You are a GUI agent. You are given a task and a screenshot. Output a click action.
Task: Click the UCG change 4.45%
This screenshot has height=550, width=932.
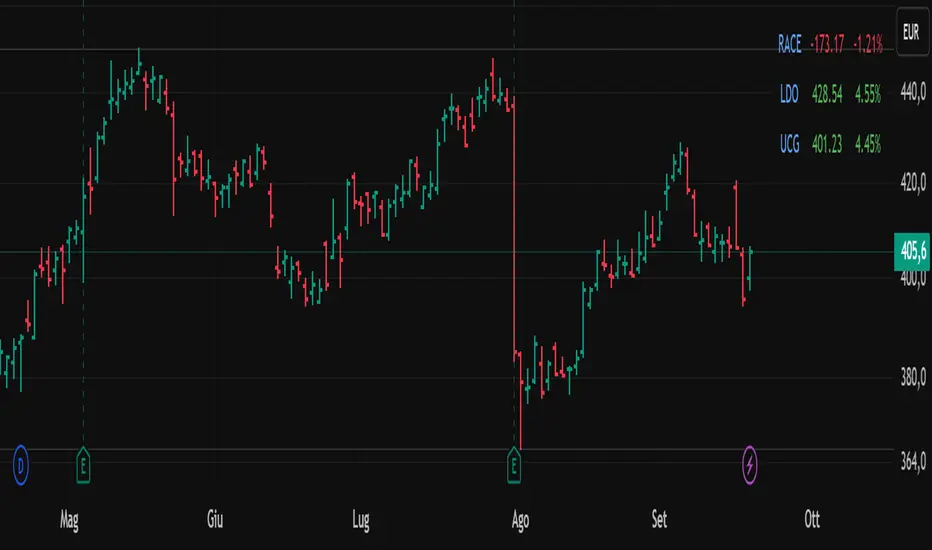click(868, 144)
